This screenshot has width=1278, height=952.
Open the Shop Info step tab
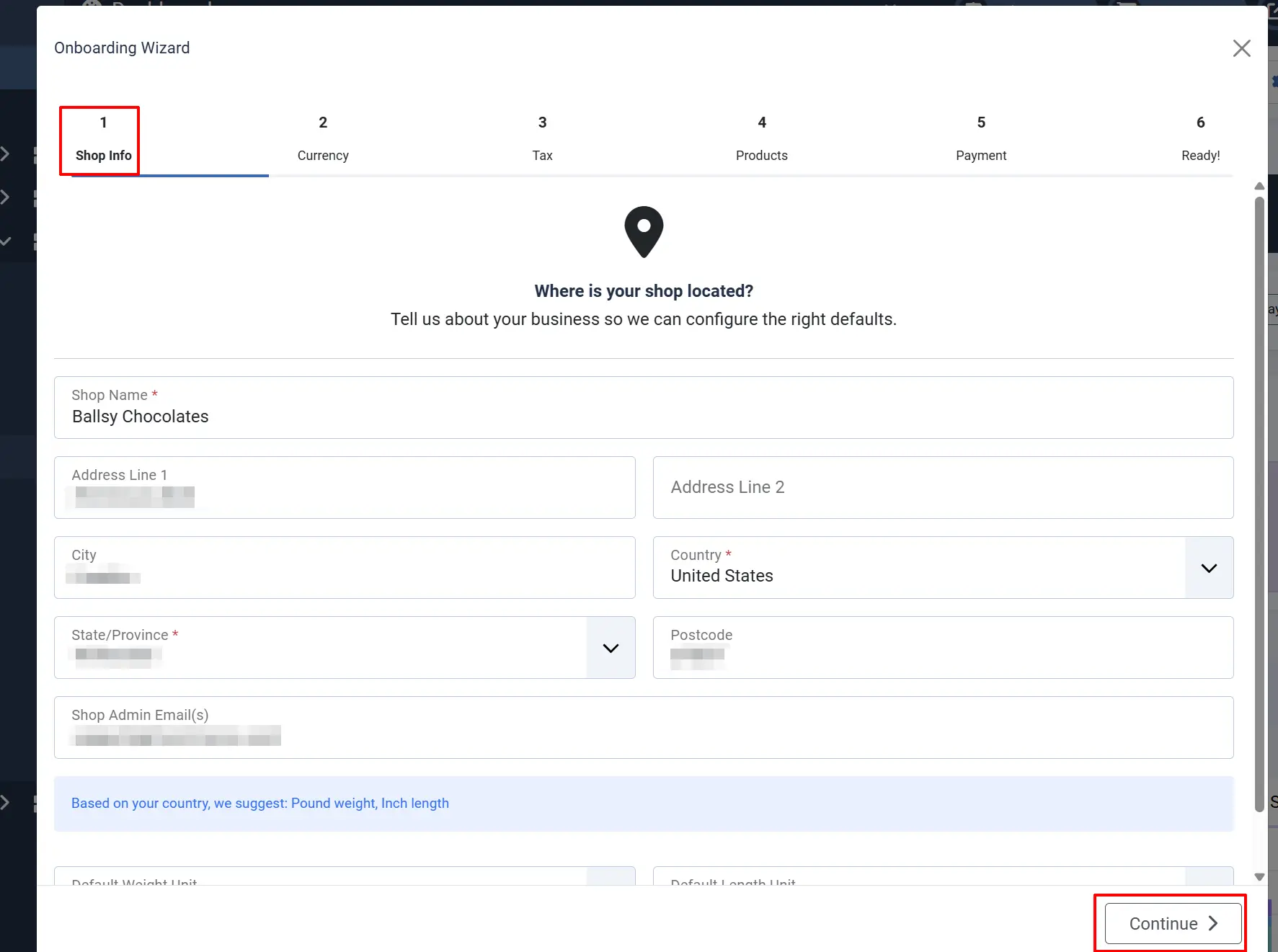pos(103,140)
